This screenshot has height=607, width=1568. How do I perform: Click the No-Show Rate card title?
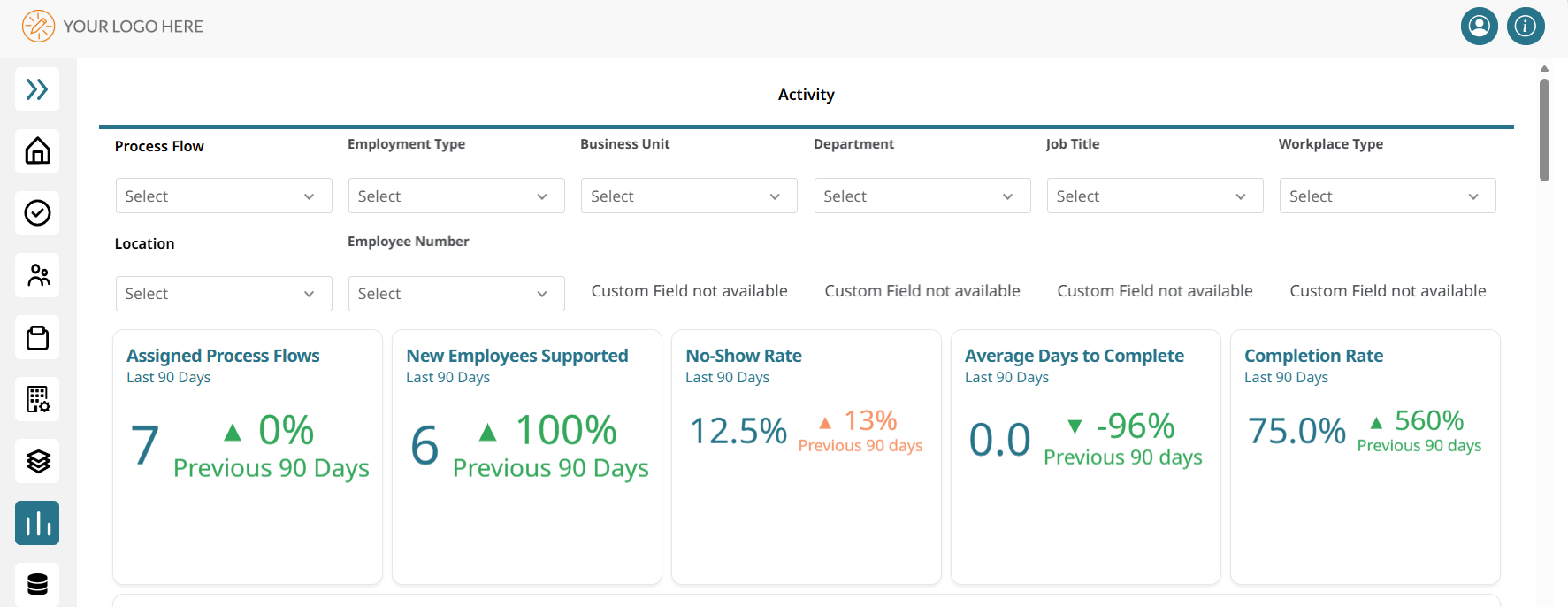[x=744, y=356]
